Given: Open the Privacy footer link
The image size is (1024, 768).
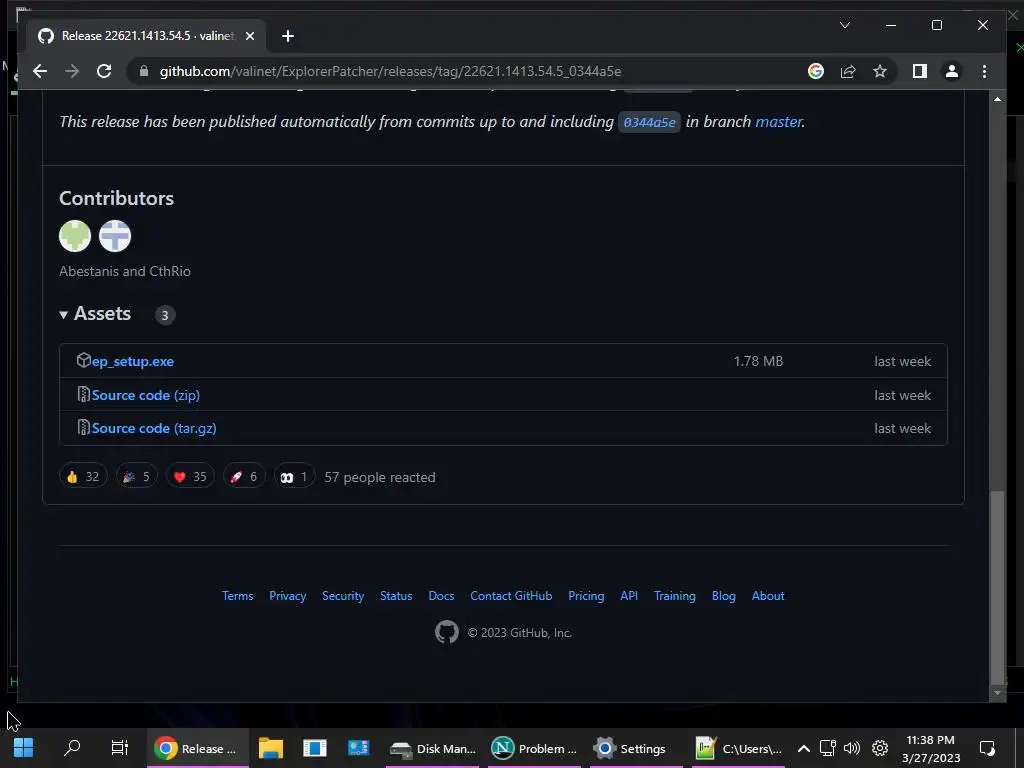Looking at the screenshot, I should click(x=287, y=596).
